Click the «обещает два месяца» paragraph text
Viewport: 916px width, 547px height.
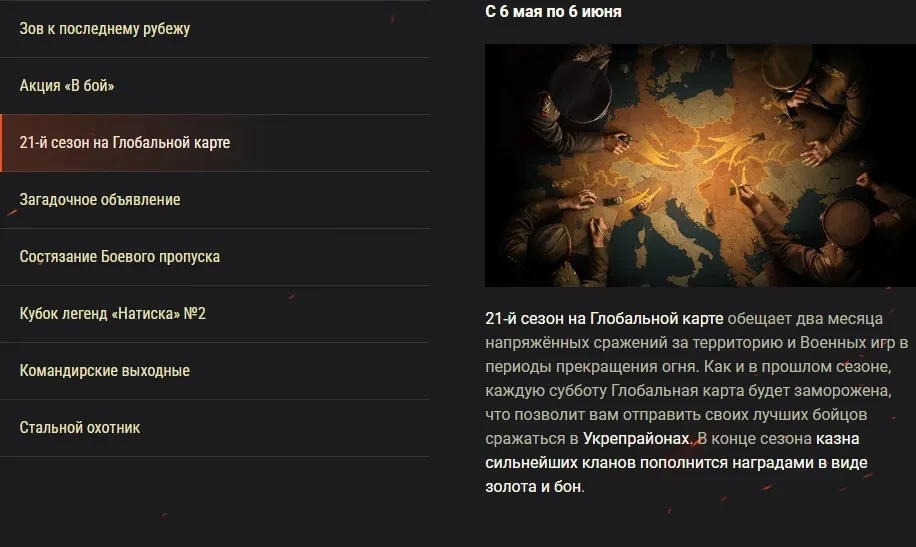[x=805, y=318]
